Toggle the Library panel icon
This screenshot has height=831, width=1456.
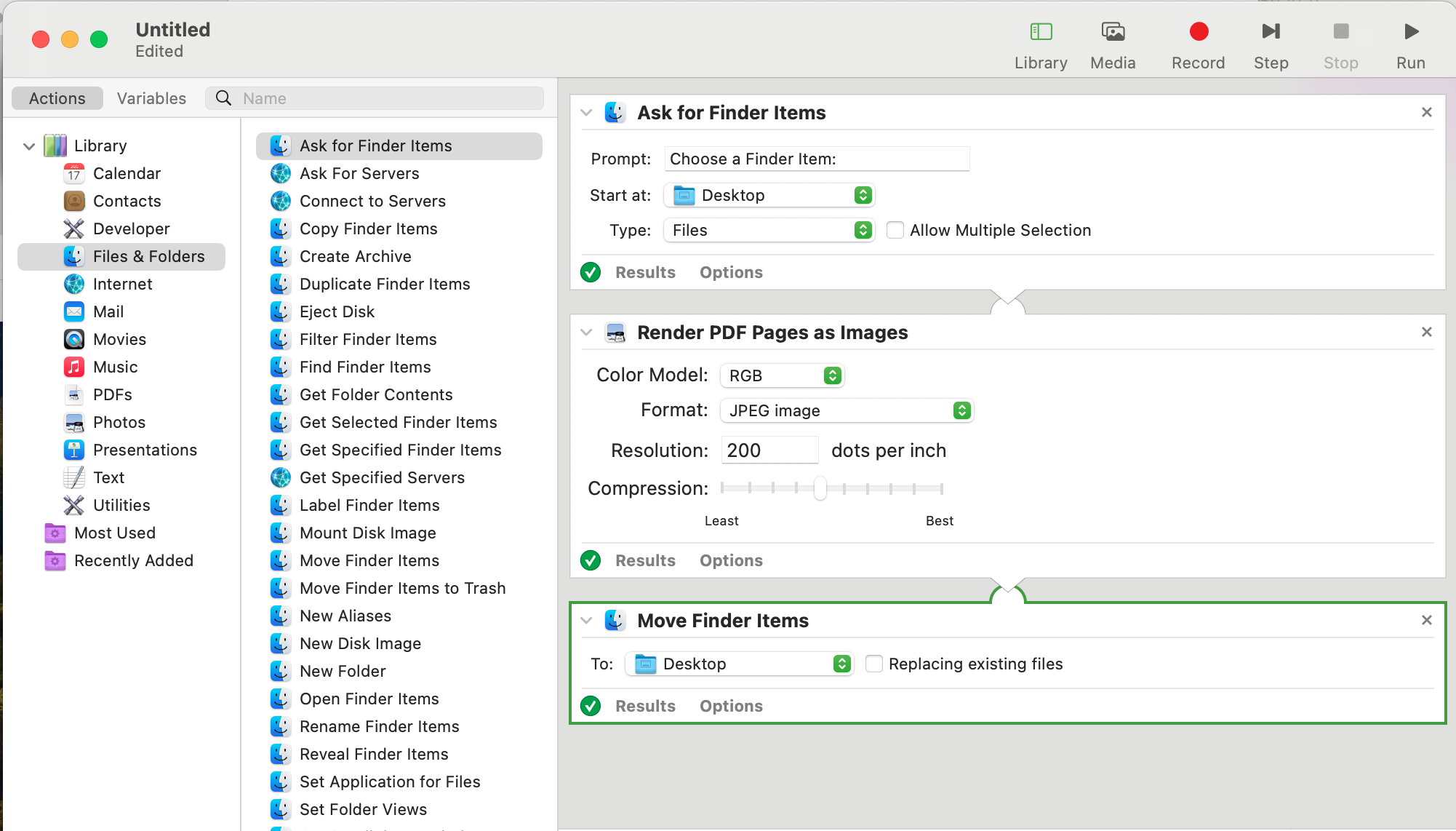(1041, 32)
